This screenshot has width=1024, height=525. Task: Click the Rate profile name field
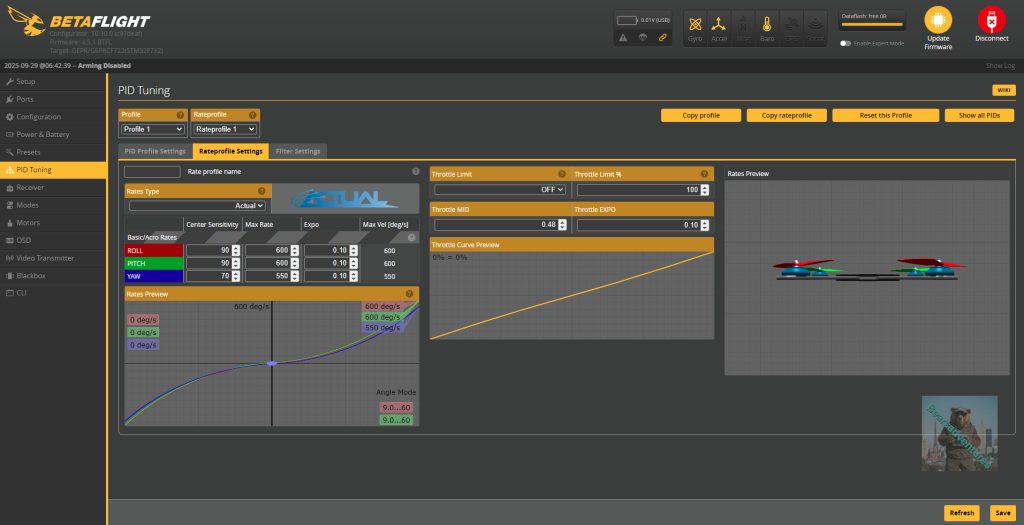coord(152,172)
